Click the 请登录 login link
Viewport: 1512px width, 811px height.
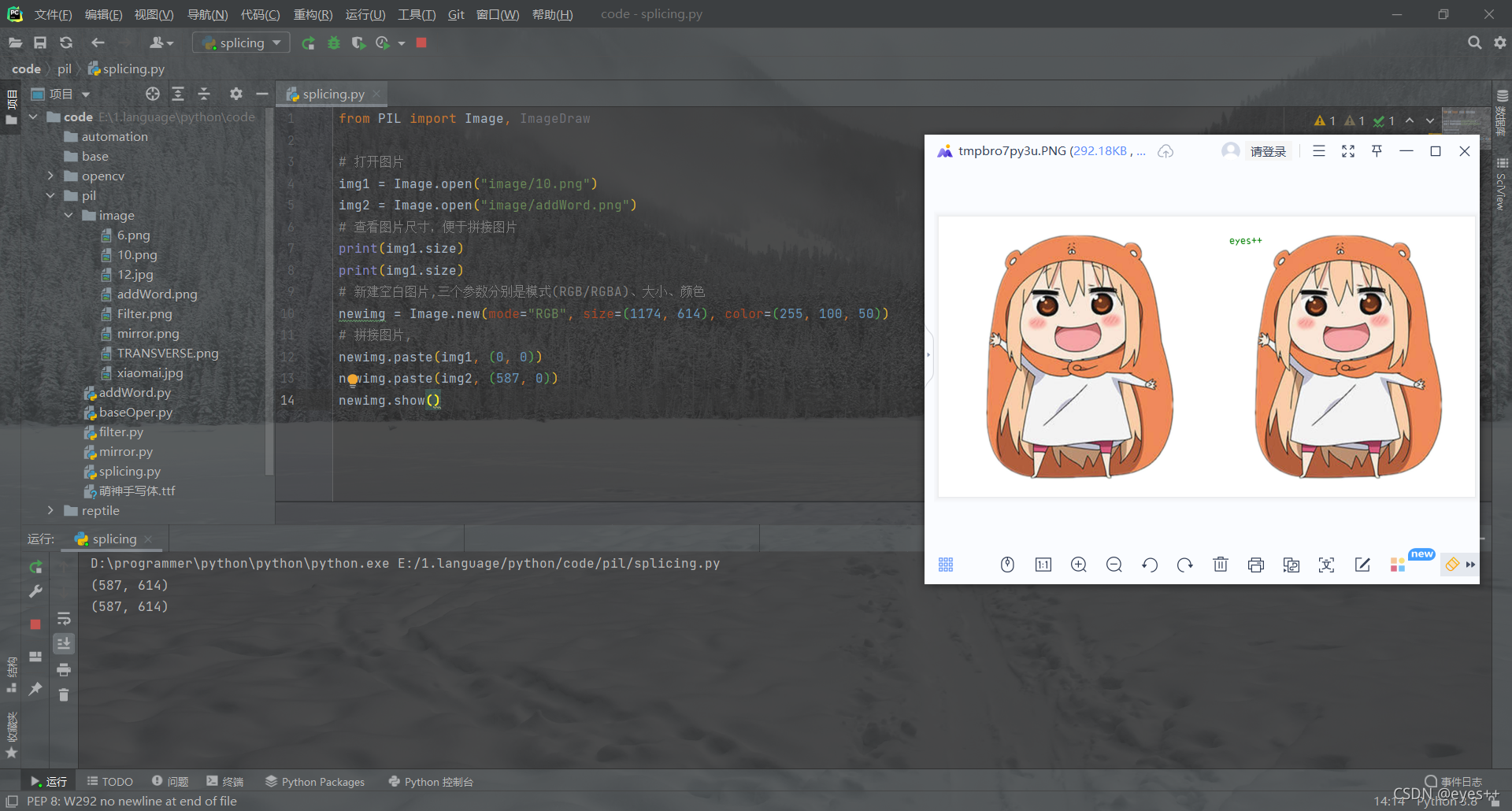pyautogui.click(x=1268, y=151)
